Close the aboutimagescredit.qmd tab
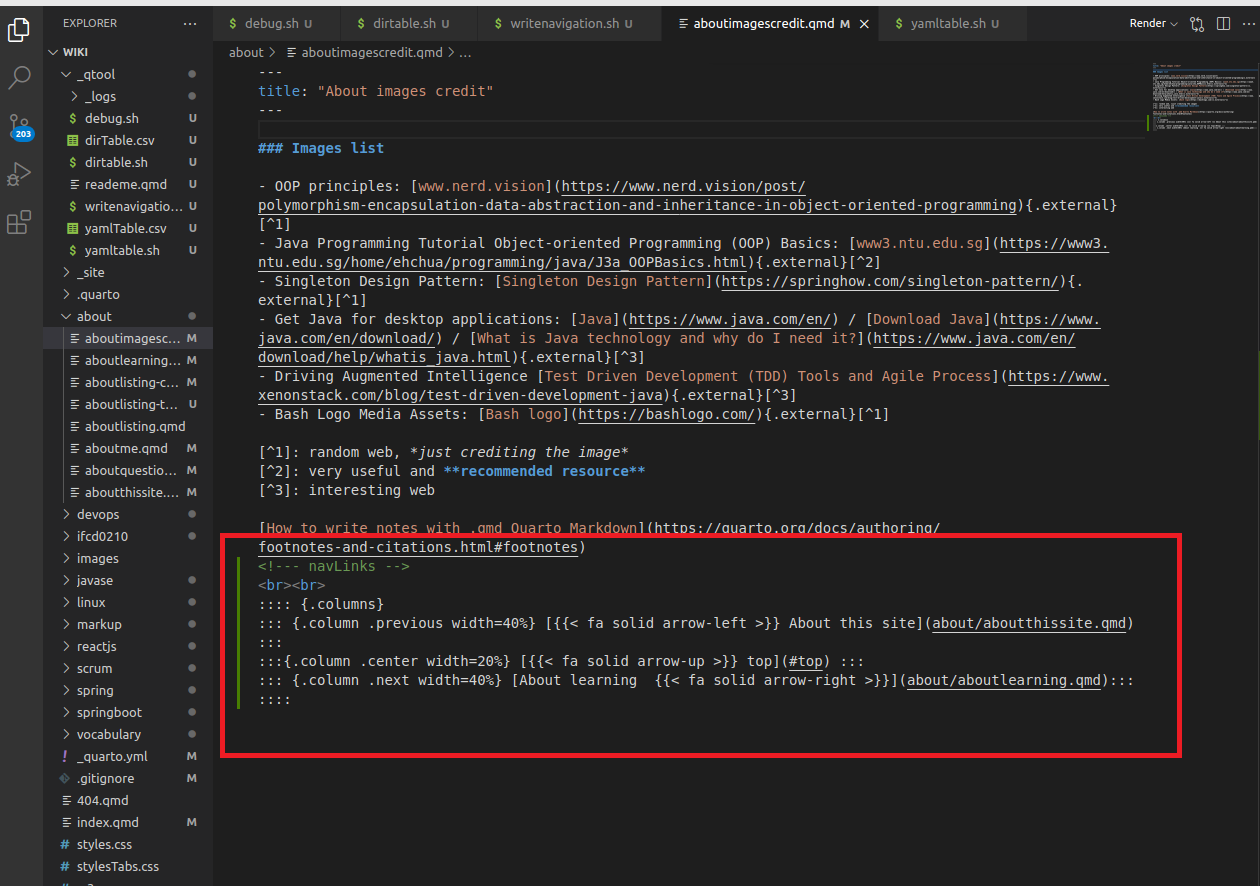The width and height of the screenshot is (1260, 886). [864, 23]
